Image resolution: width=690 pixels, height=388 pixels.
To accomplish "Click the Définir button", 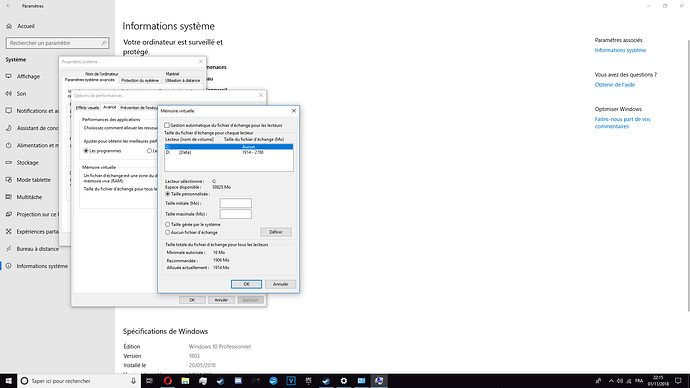I will [x=275, y=232].
